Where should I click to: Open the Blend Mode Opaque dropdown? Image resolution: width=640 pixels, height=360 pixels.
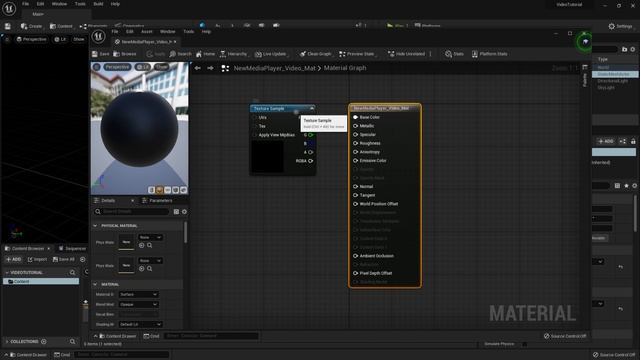click(138, 304)
